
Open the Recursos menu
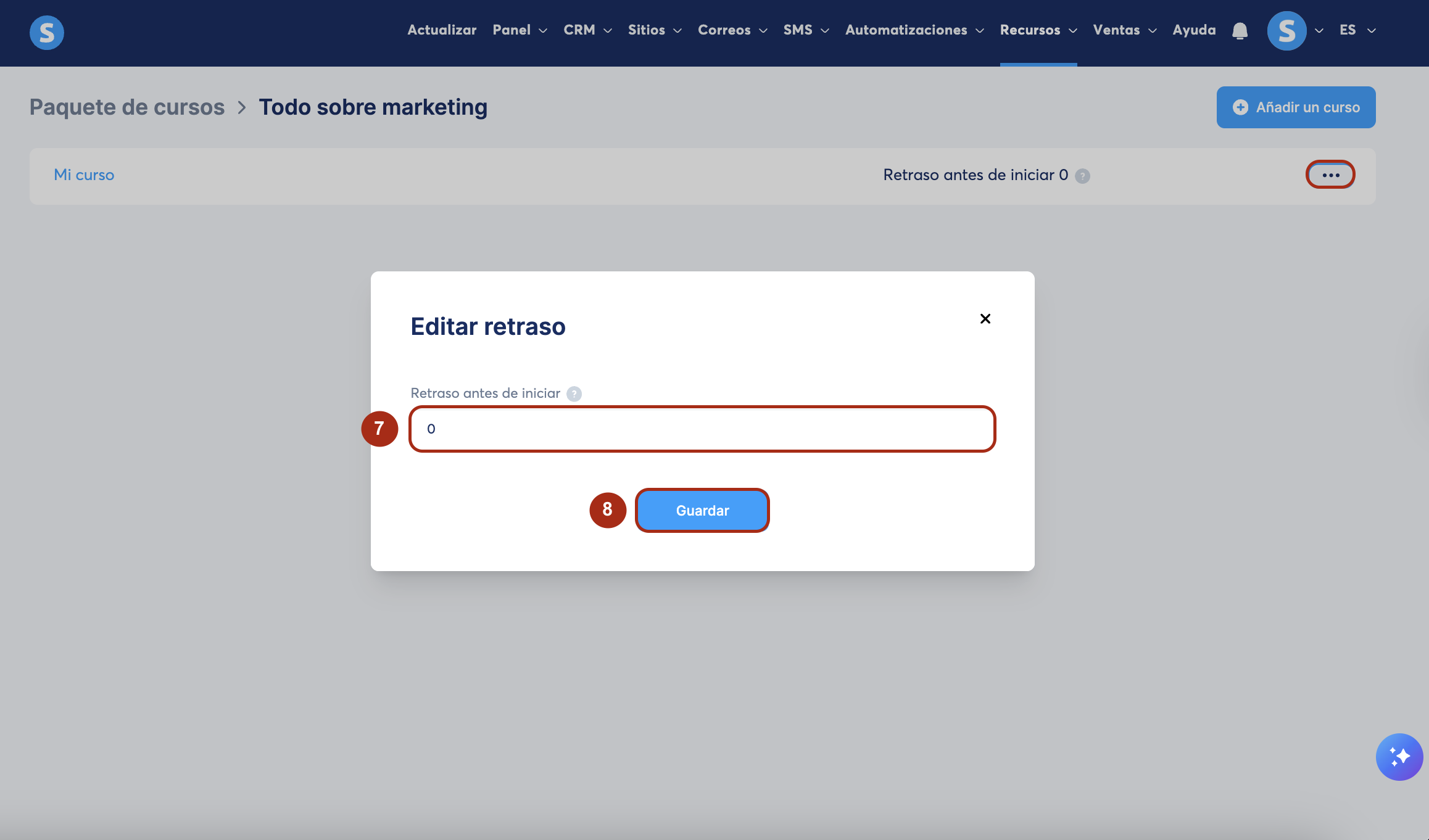pyautogui.click(x=1038, y=30)
